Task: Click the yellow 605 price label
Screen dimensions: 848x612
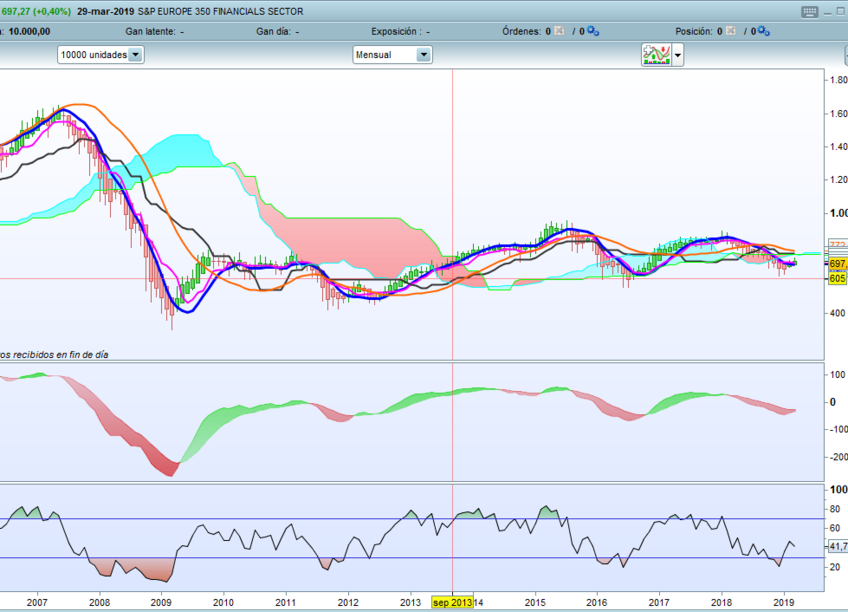Action: coord(837,278)
